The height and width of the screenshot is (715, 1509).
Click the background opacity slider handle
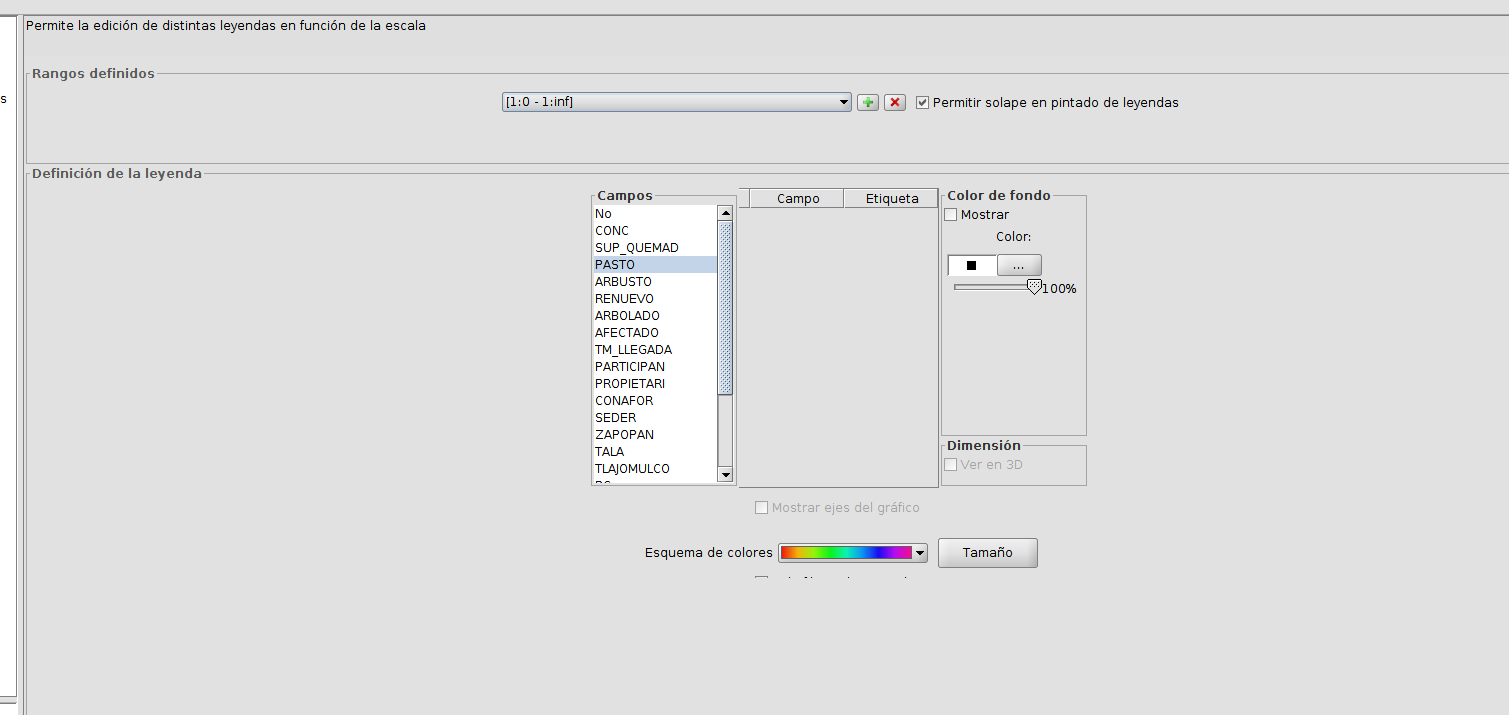point(1035,288)
